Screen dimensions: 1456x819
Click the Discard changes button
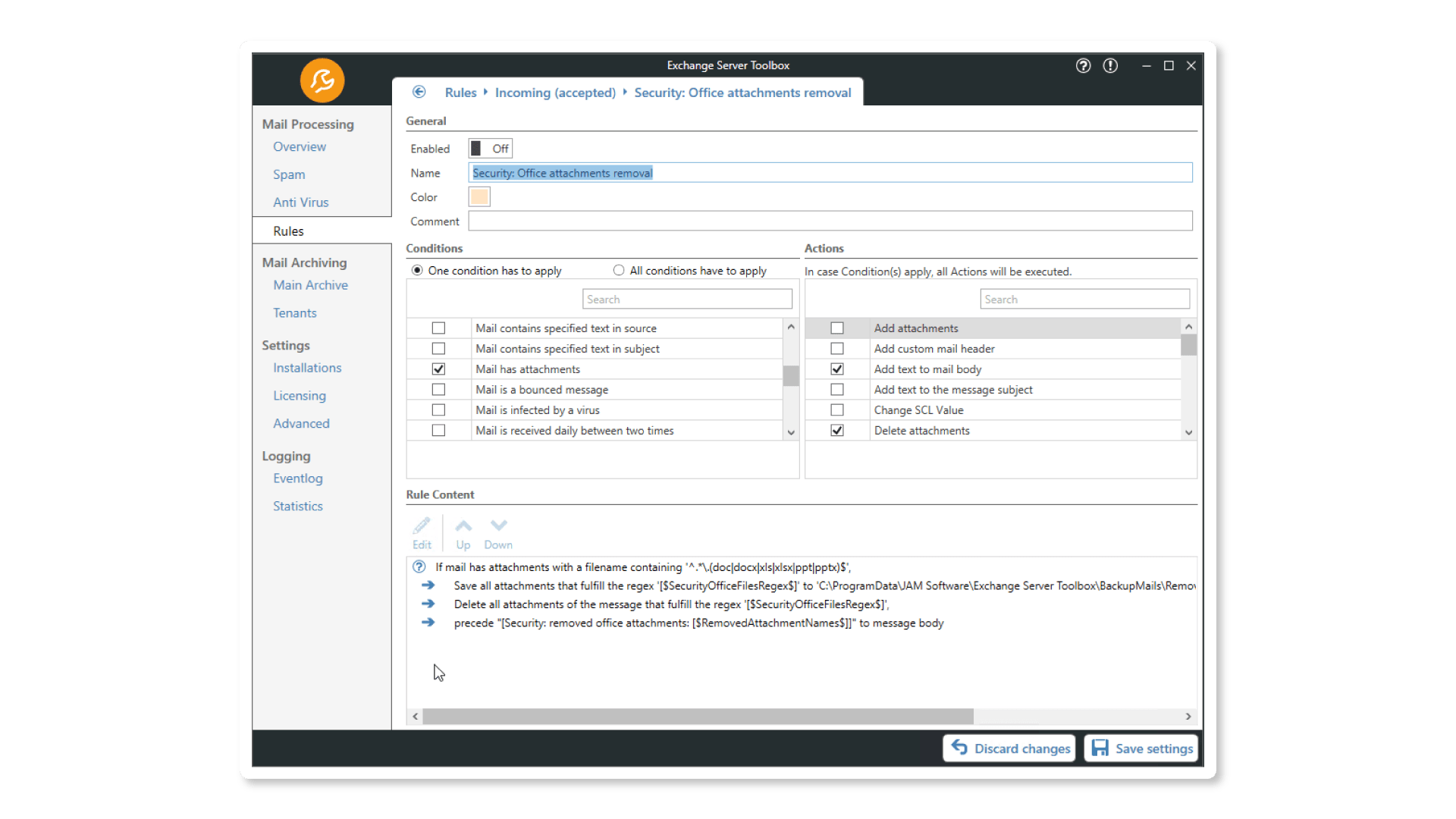1009,748
